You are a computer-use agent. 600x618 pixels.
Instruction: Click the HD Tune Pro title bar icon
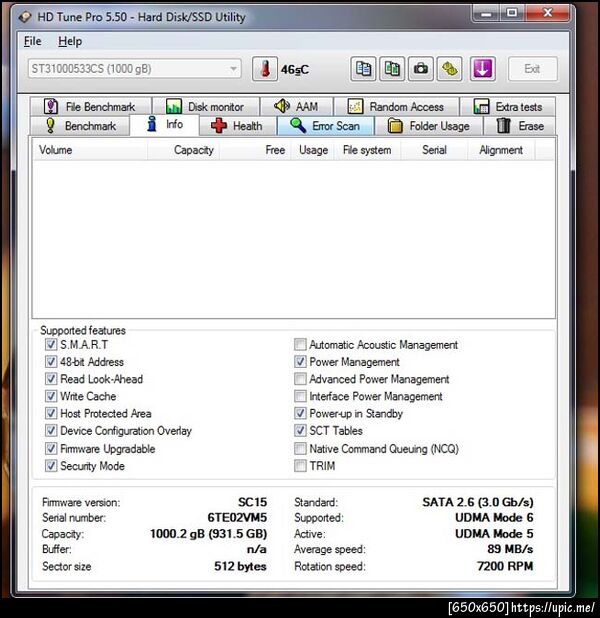click(25, 17)
